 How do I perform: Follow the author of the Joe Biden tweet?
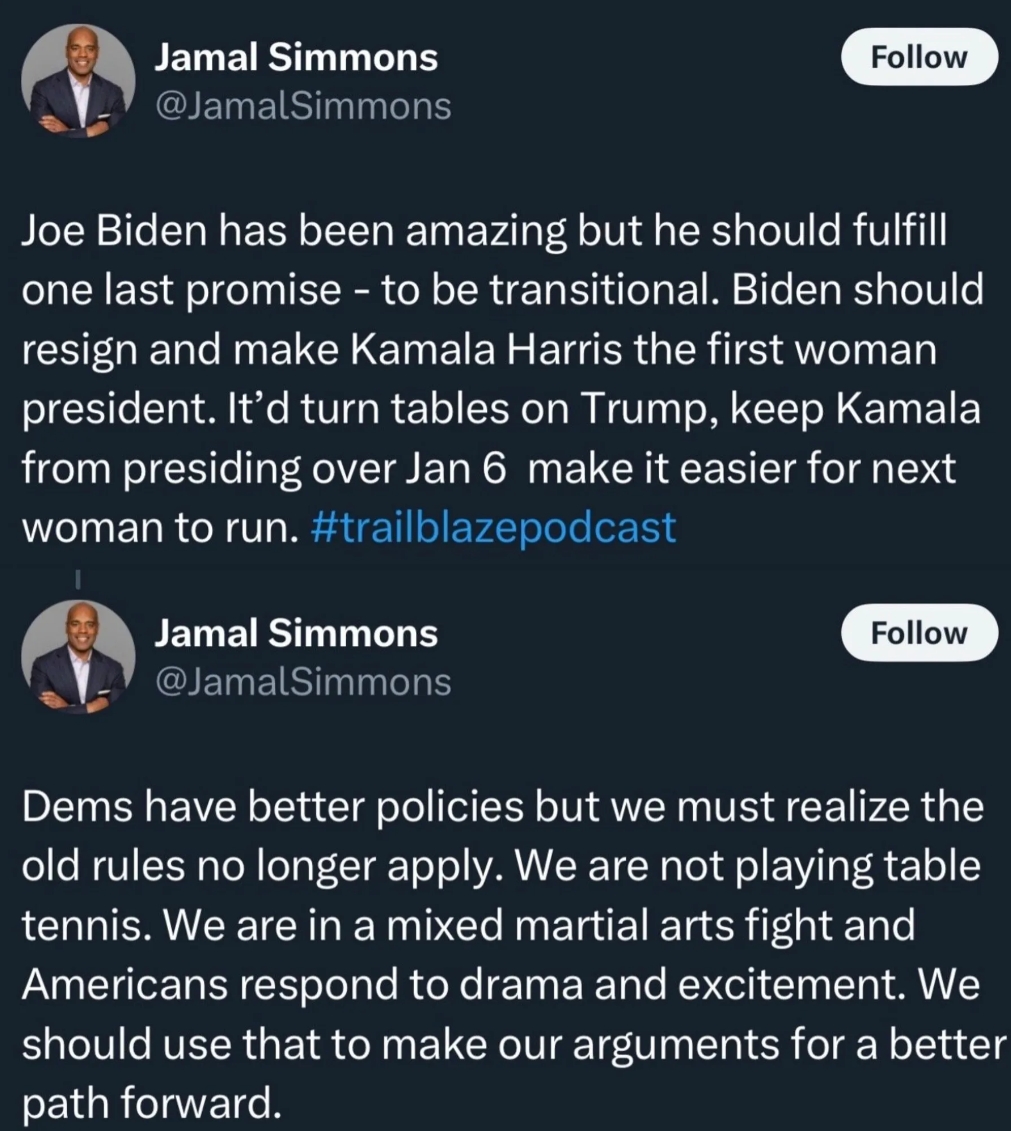pos(919,57)
